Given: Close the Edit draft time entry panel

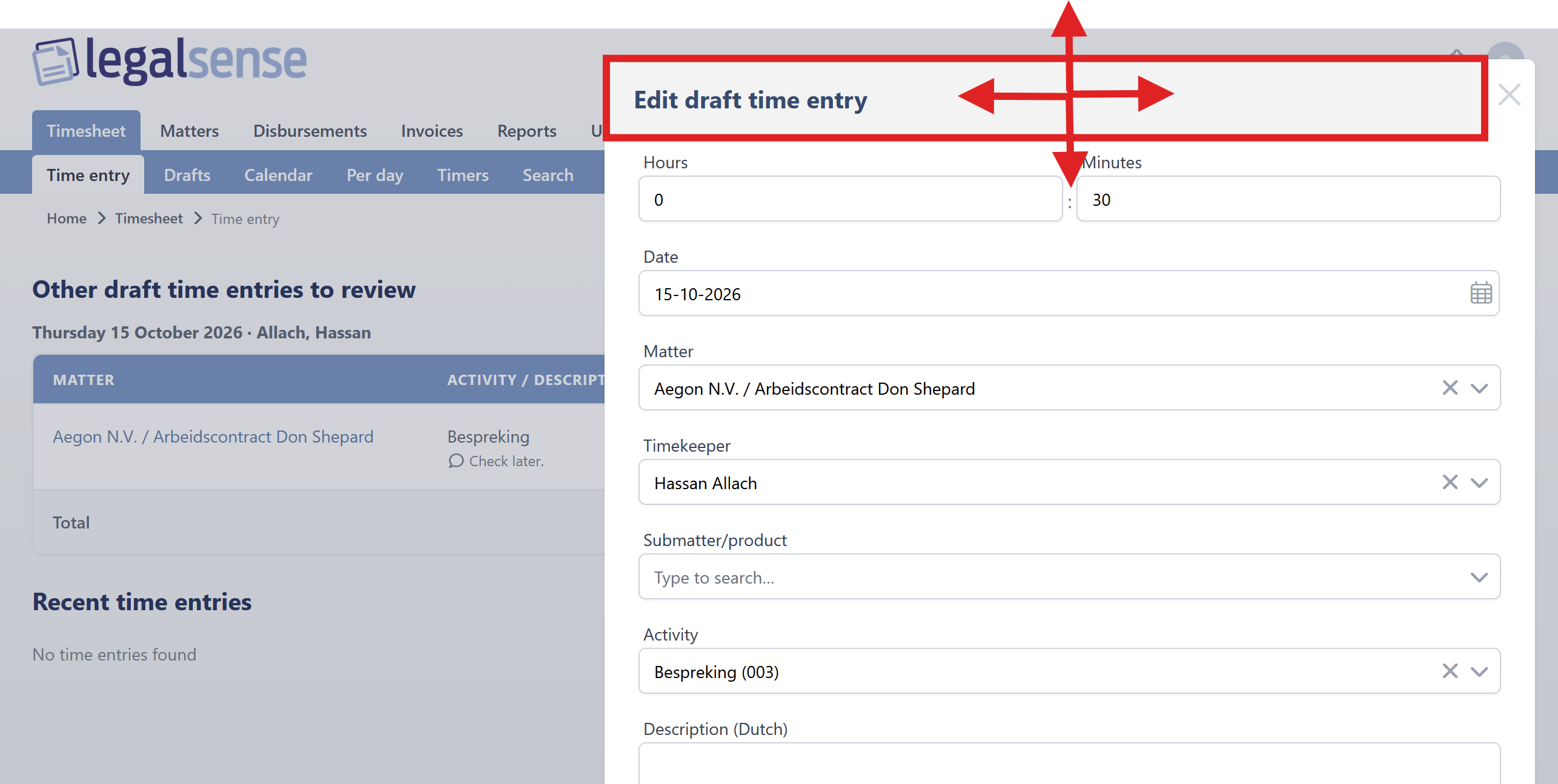Looking at the screenshot, I should click(x=1509, y=94).
